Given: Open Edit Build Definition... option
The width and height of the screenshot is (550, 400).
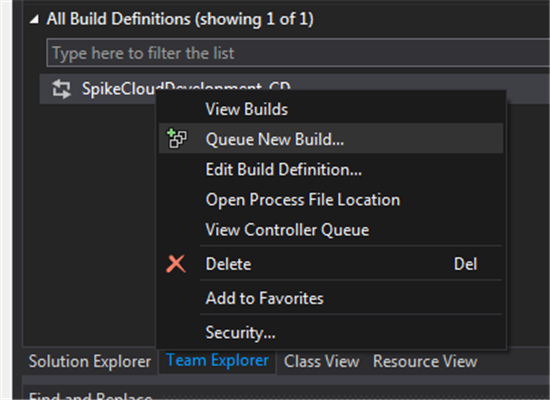Looking at the screenshot, I should (x=283, y=169).
